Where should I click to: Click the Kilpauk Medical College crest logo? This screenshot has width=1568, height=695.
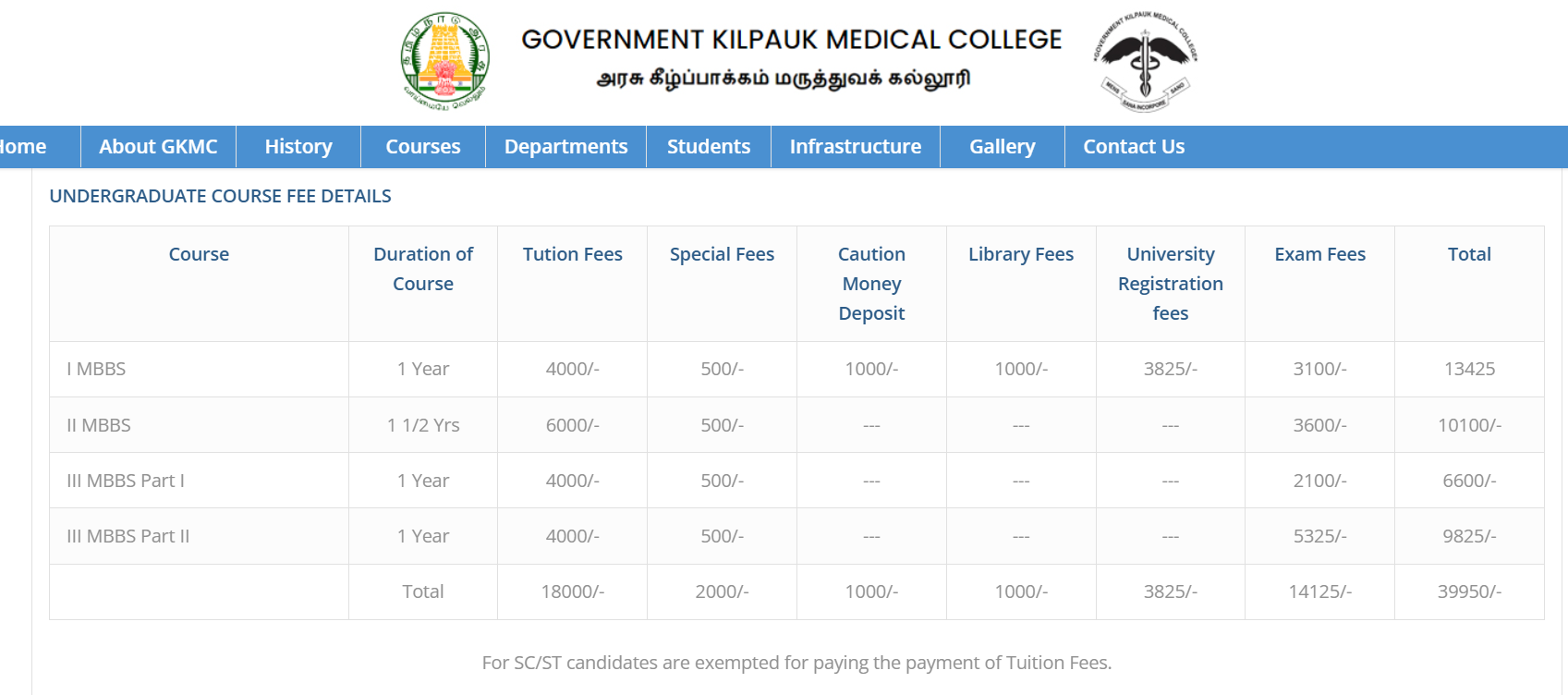1145,61
